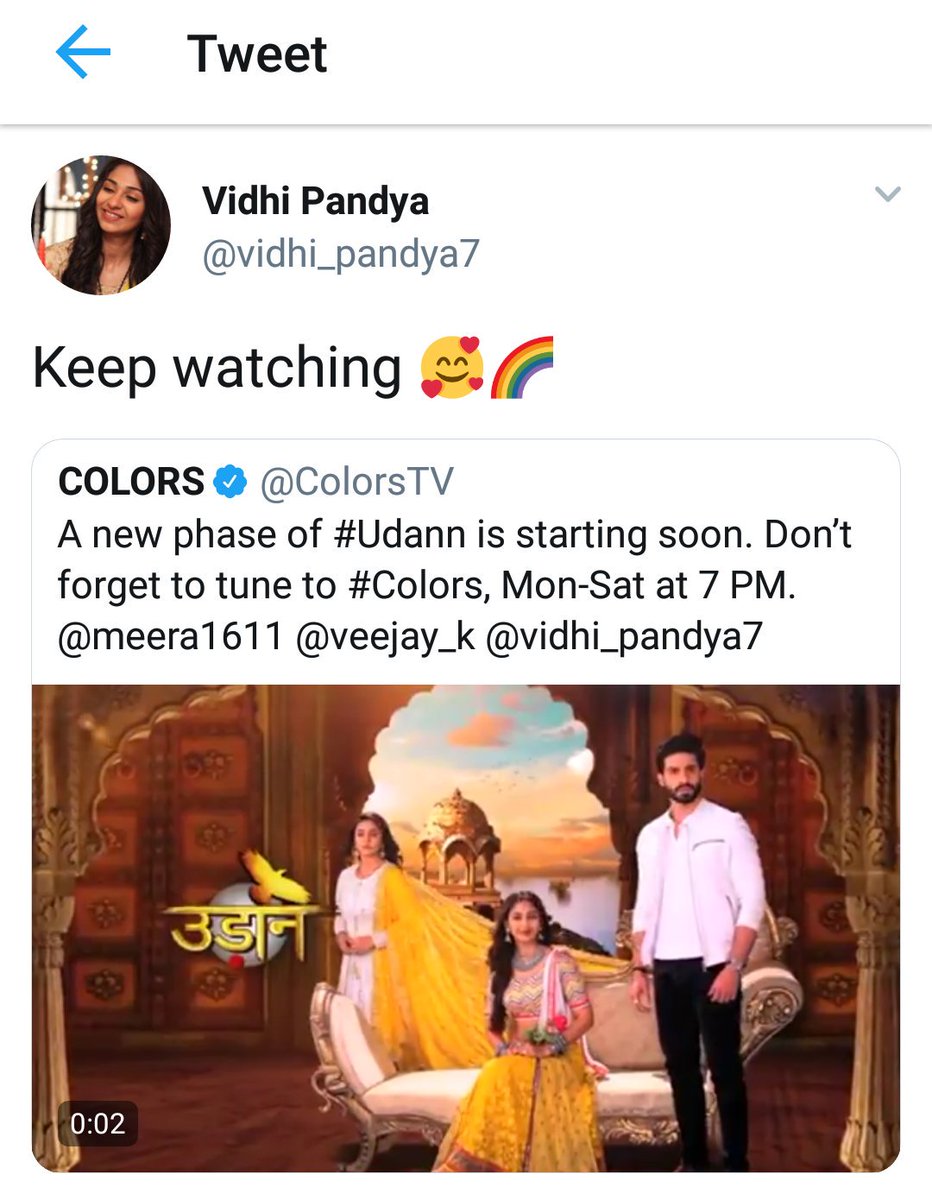The height and width of the screenshot is (1200, 932).
Task: Click the smiling face with hearts emoji
Action: [x=452, y=368]
